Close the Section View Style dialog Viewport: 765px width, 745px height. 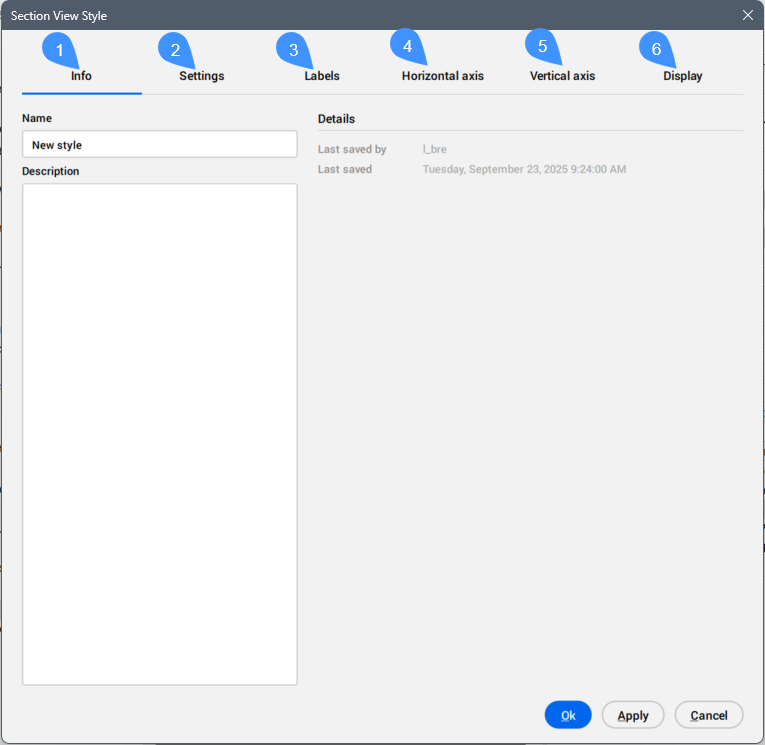(x=748, y=15)
